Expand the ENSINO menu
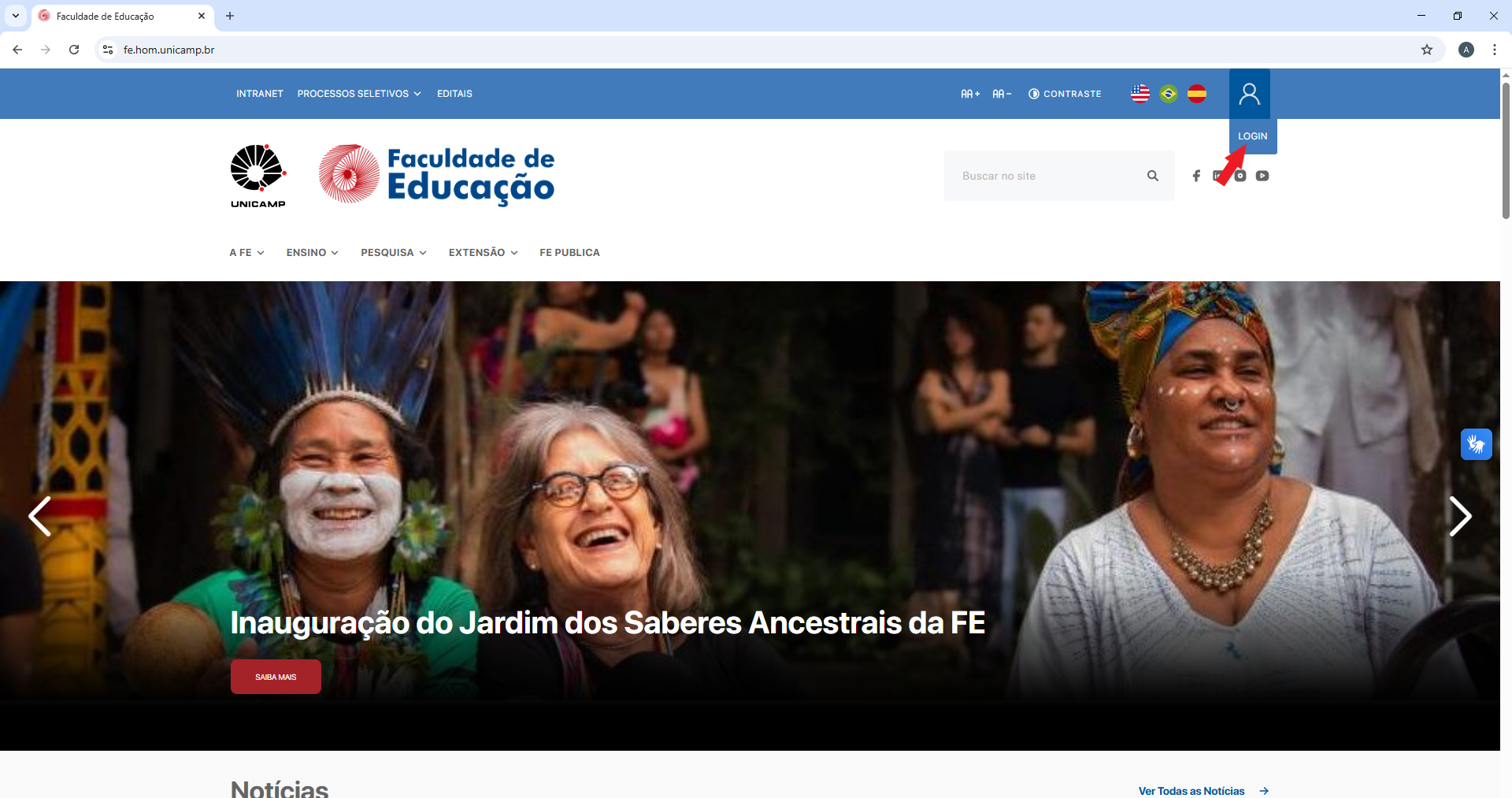The width and height of the screenshot is (1512, 798). click(313, 253)
